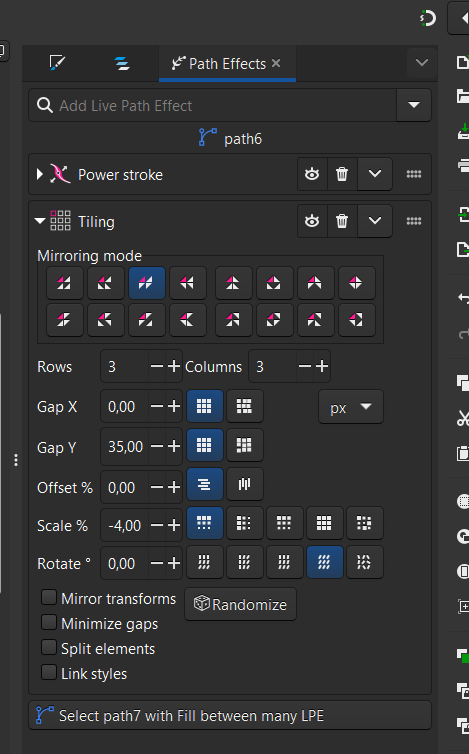Screen dimensions: 469x754
Task: Select the first mirroring mode icon
Action: tap(64, 283)
